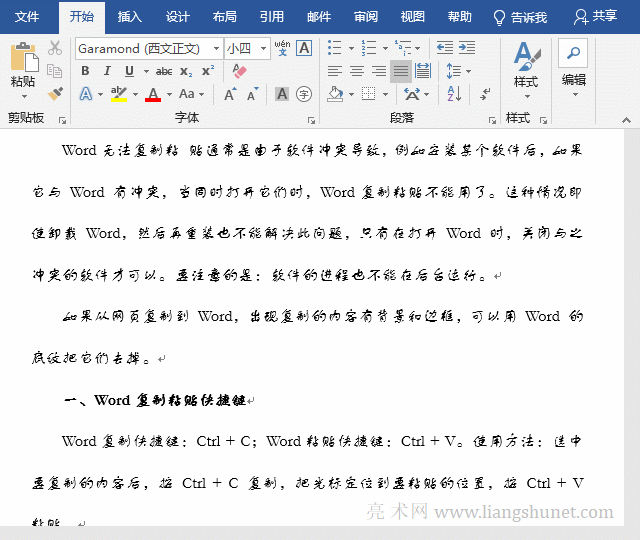
Task: Click the Format Painter brush icon
Action: (x=55, y=93)
